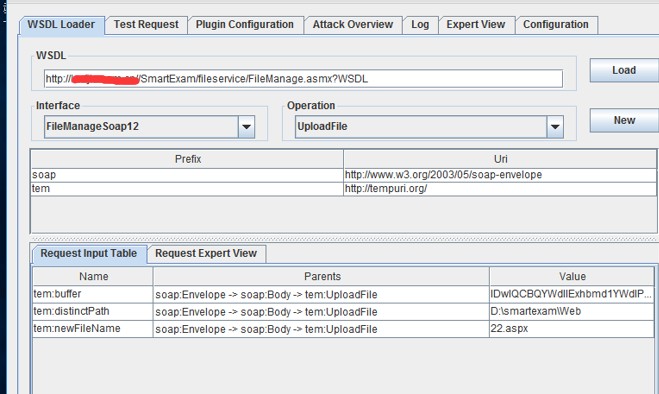Select the WSDL Loader tab
The height and width of the screenshot is (394, 659).
61,25
